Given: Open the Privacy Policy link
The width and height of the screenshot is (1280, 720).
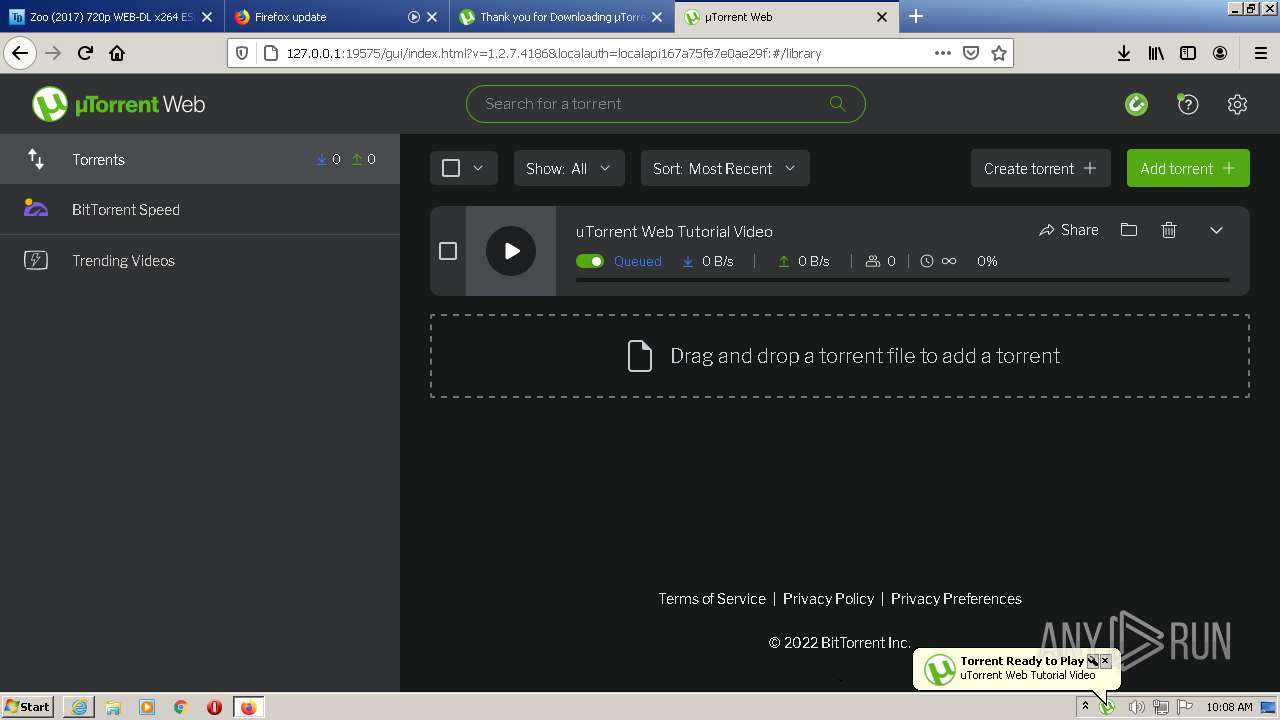Looking at the screenshot, I should (828, 598).
